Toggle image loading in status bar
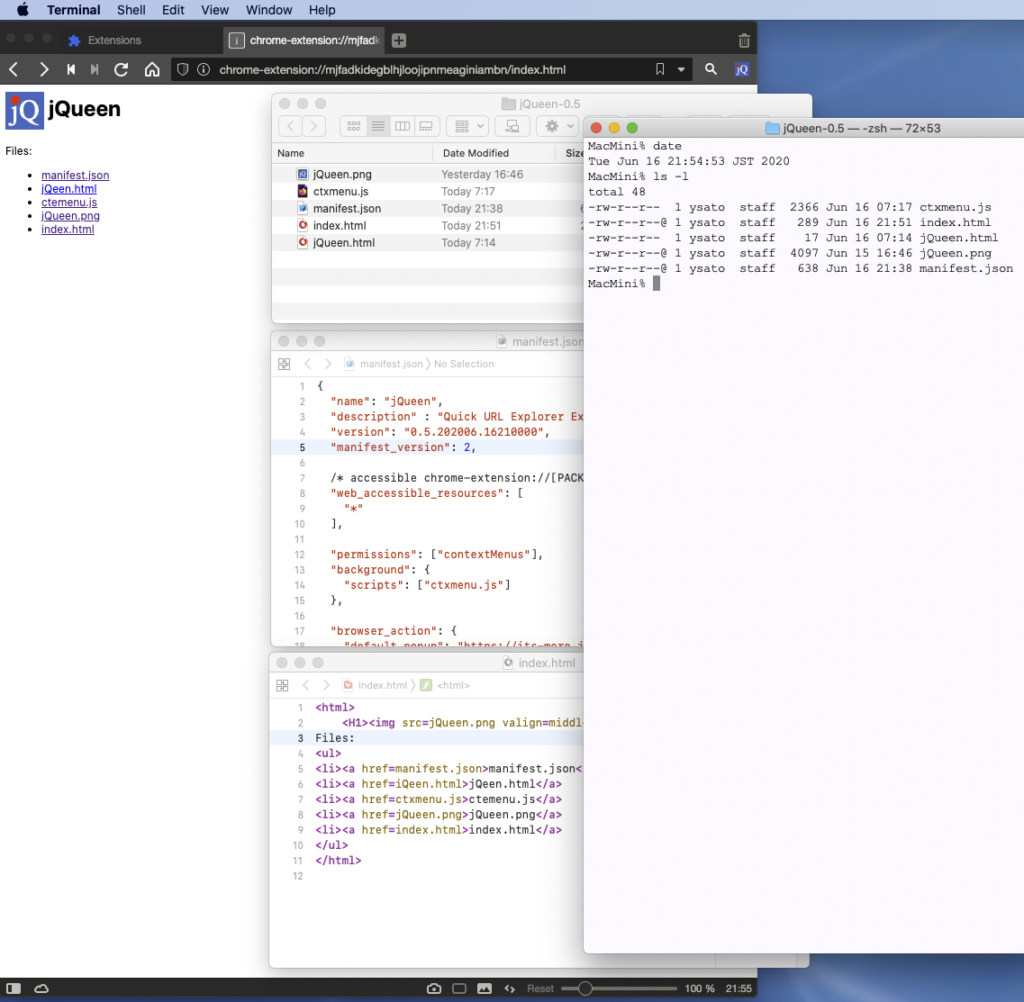This screenshot has height=1002, width=1024. tap(485, 988)
